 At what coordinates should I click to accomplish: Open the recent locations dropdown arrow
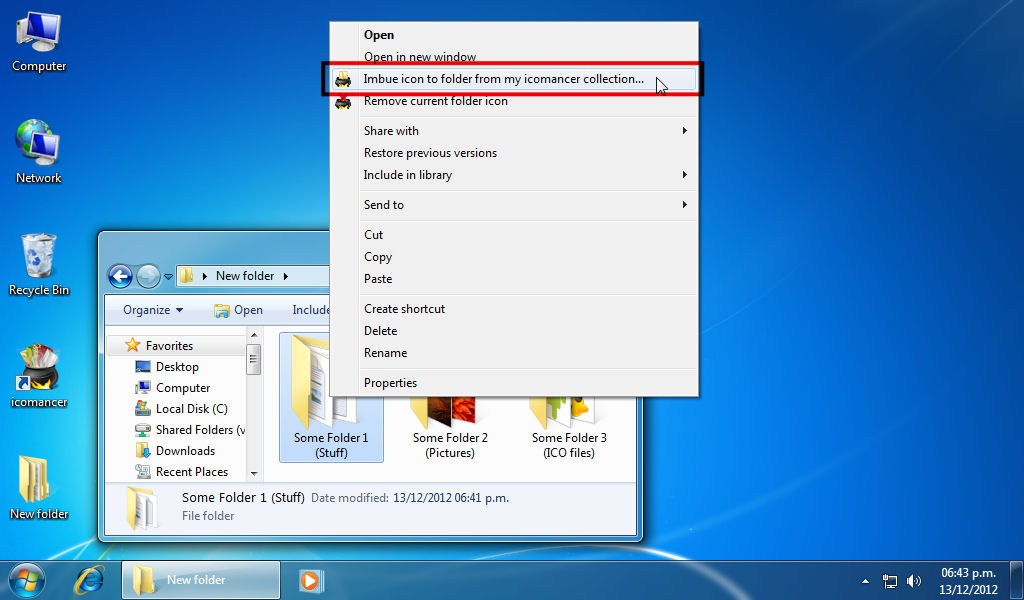168,277
